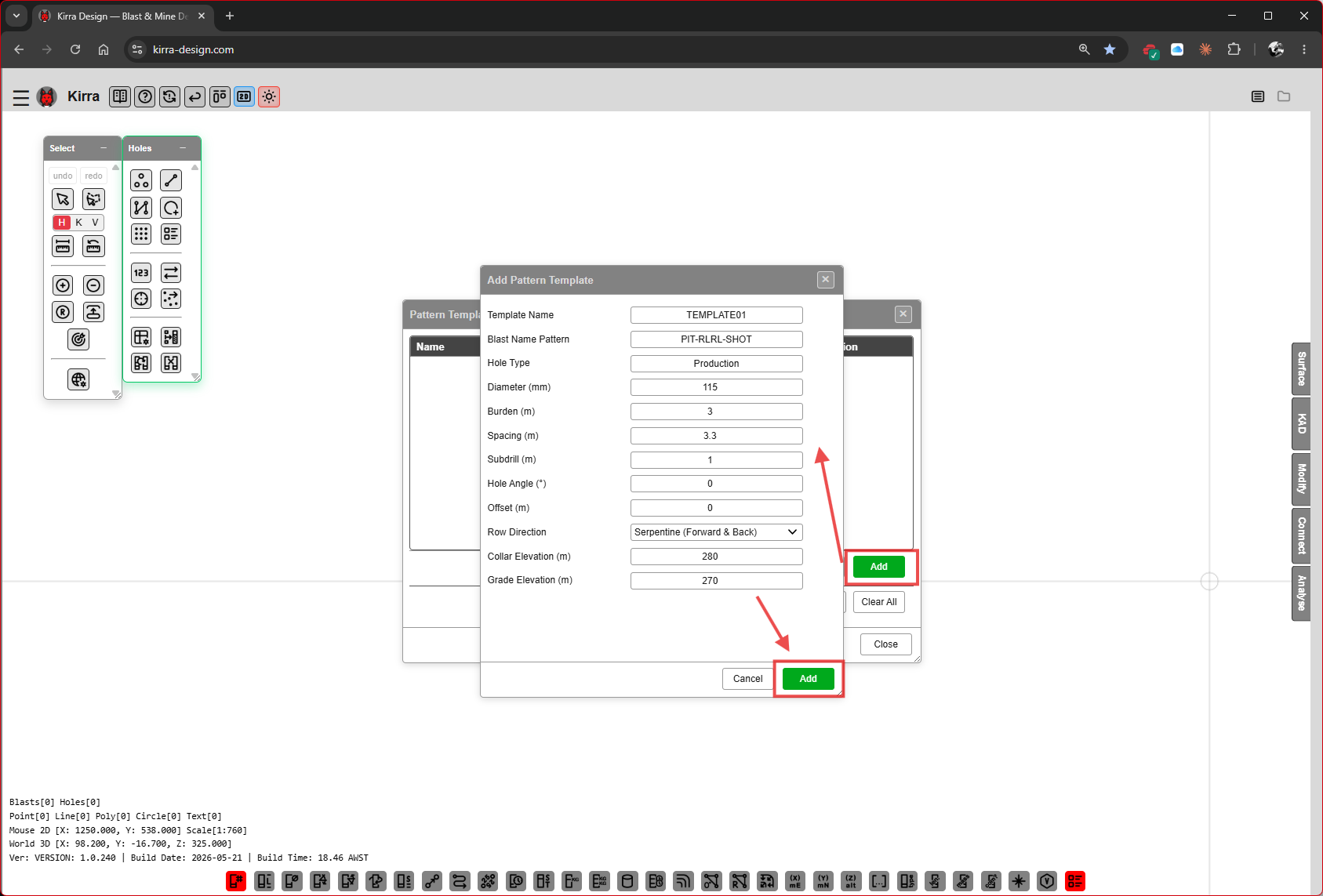Click the list panel icon at top right
This screenshot has height=896, width=1323.
click(1258, 96)
